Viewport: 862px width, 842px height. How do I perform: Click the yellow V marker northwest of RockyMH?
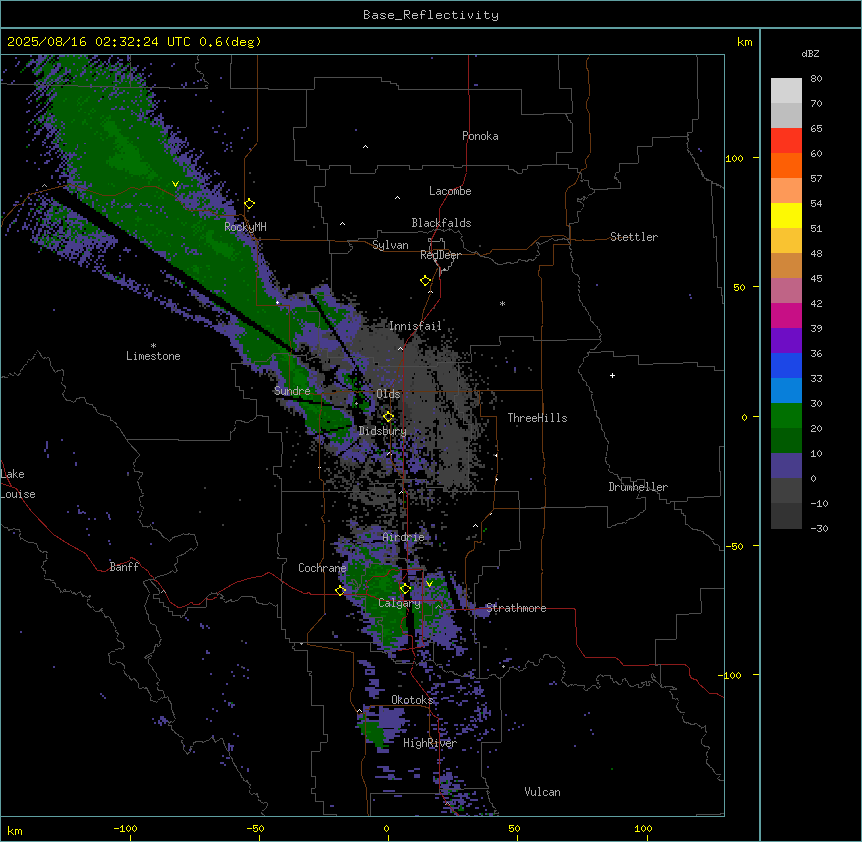tap(175, 184)
